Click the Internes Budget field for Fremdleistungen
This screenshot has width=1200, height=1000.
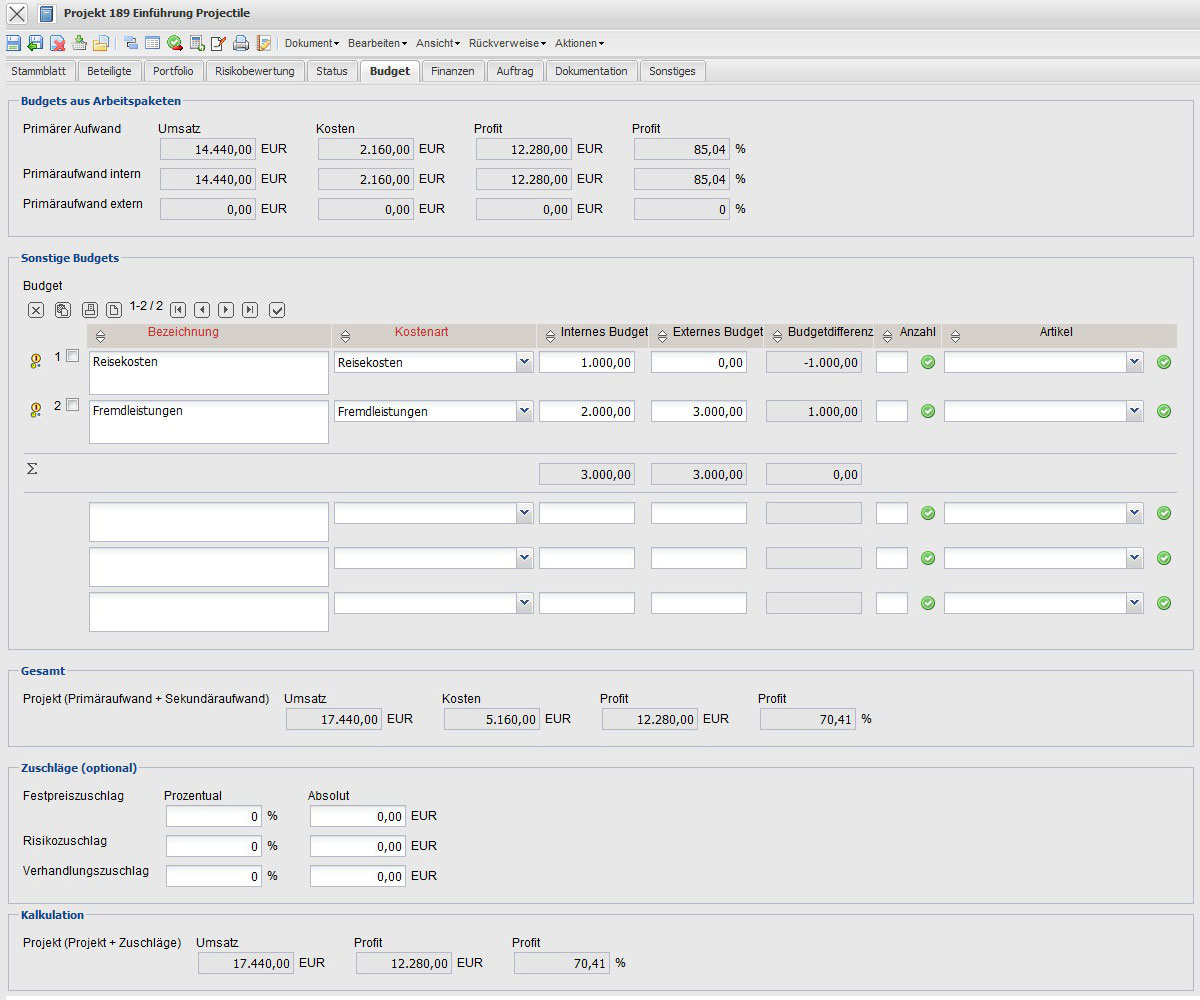[x=587, y=411]
